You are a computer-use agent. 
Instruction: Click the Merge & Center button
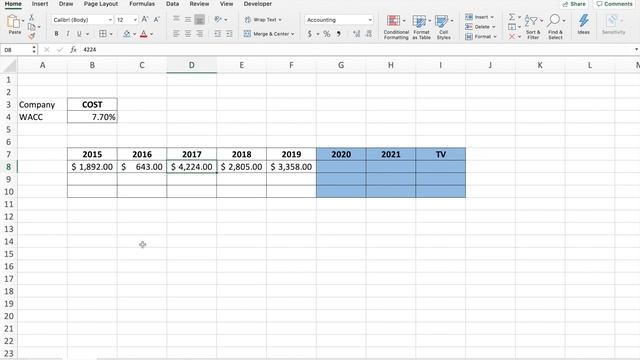267,34
